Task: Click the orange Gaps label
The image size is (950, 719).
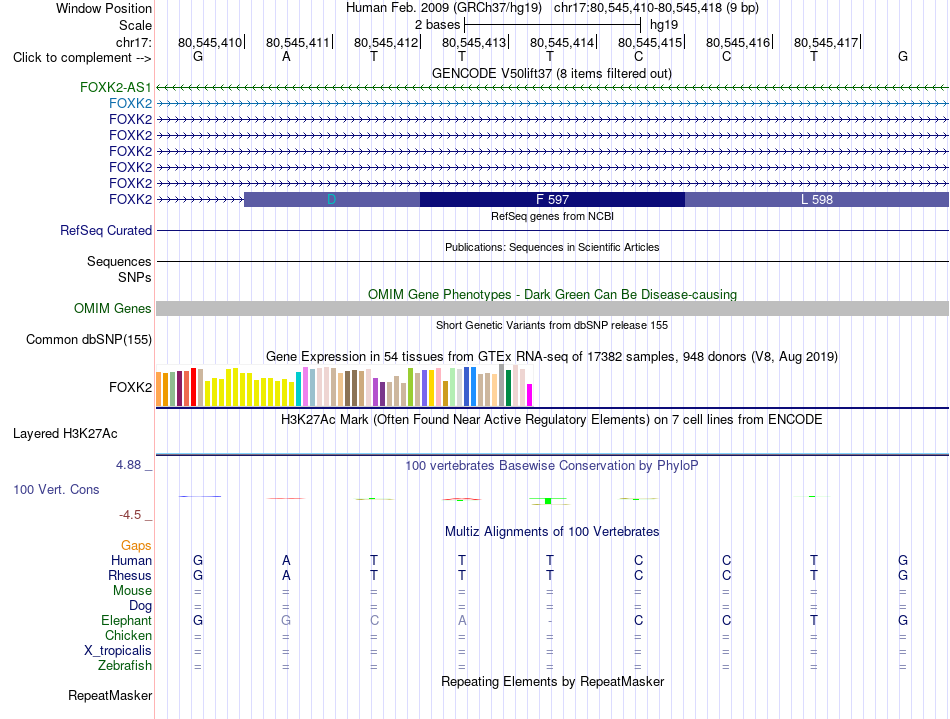Action: (136, 546)
